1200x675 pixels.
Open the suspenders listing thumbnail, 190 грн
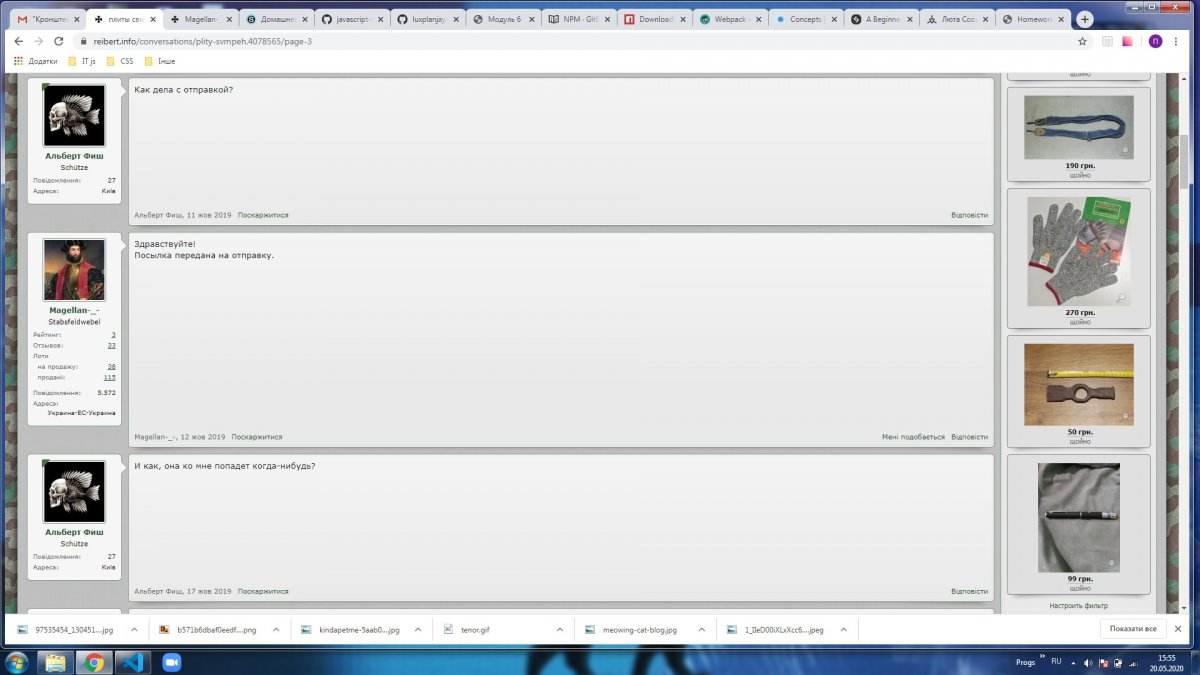(x=1079, y=127)
